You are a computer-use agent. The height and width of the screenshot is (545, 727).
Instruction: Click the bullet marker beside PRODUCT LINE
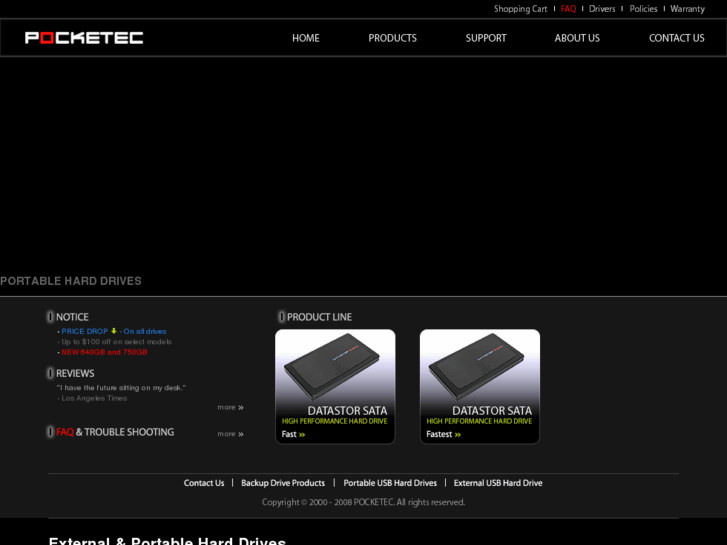281,317
